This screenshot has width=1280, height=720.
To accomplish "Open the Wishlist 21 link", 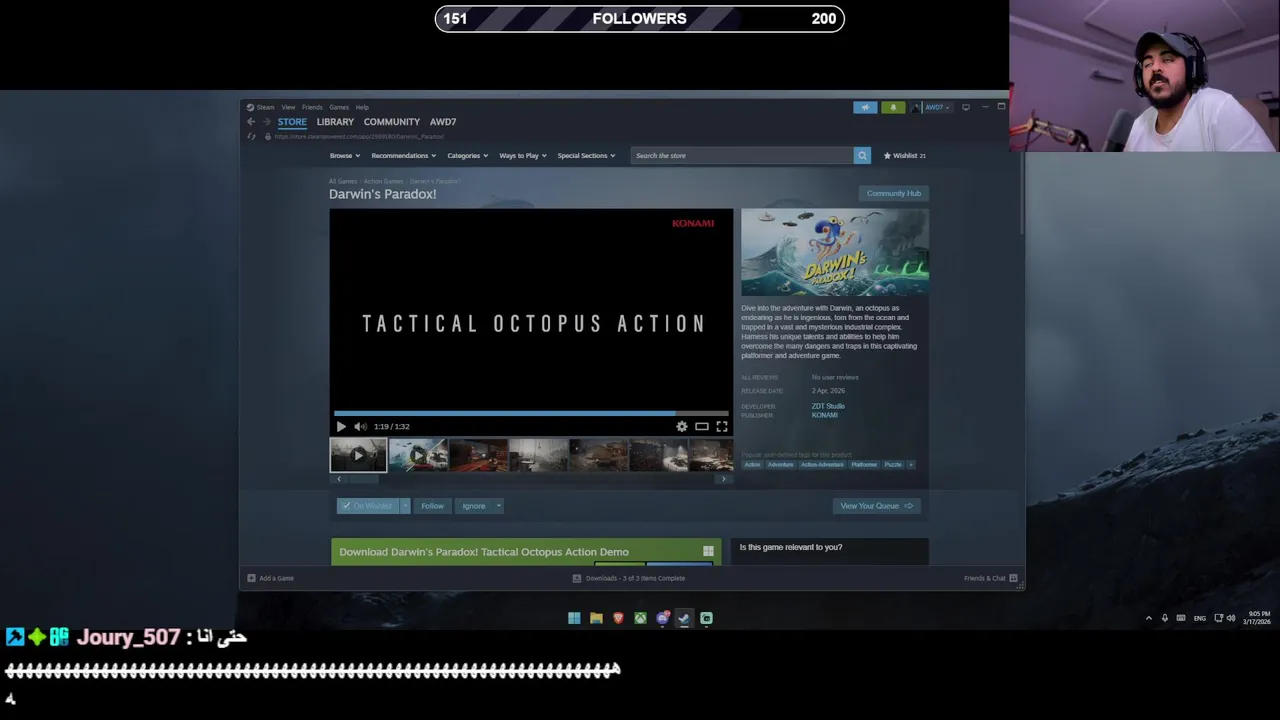I will click(904, 155).
